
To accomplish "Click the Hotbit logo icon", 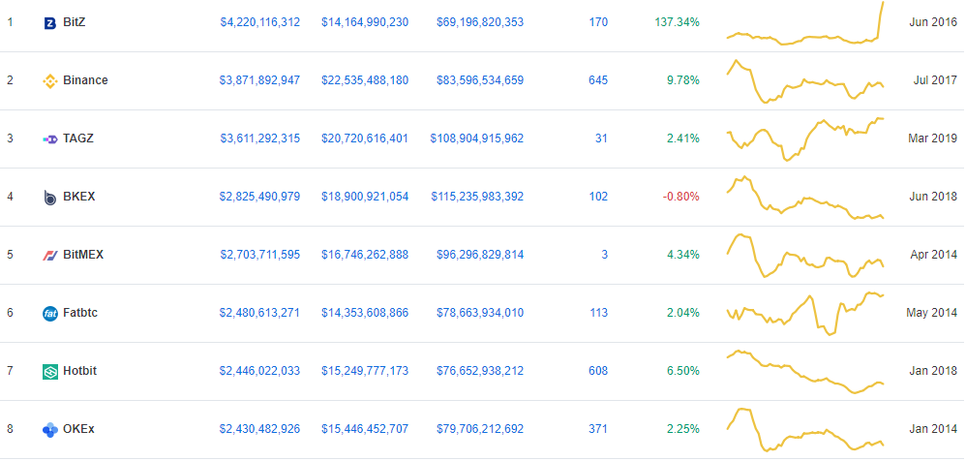I will (x=50, y=372).
